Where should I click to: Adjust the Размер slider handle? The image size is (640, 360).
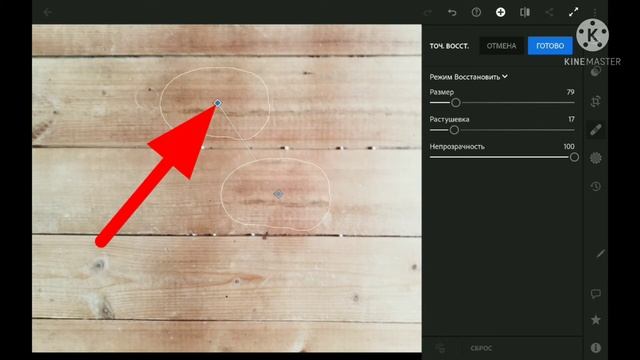456,102
